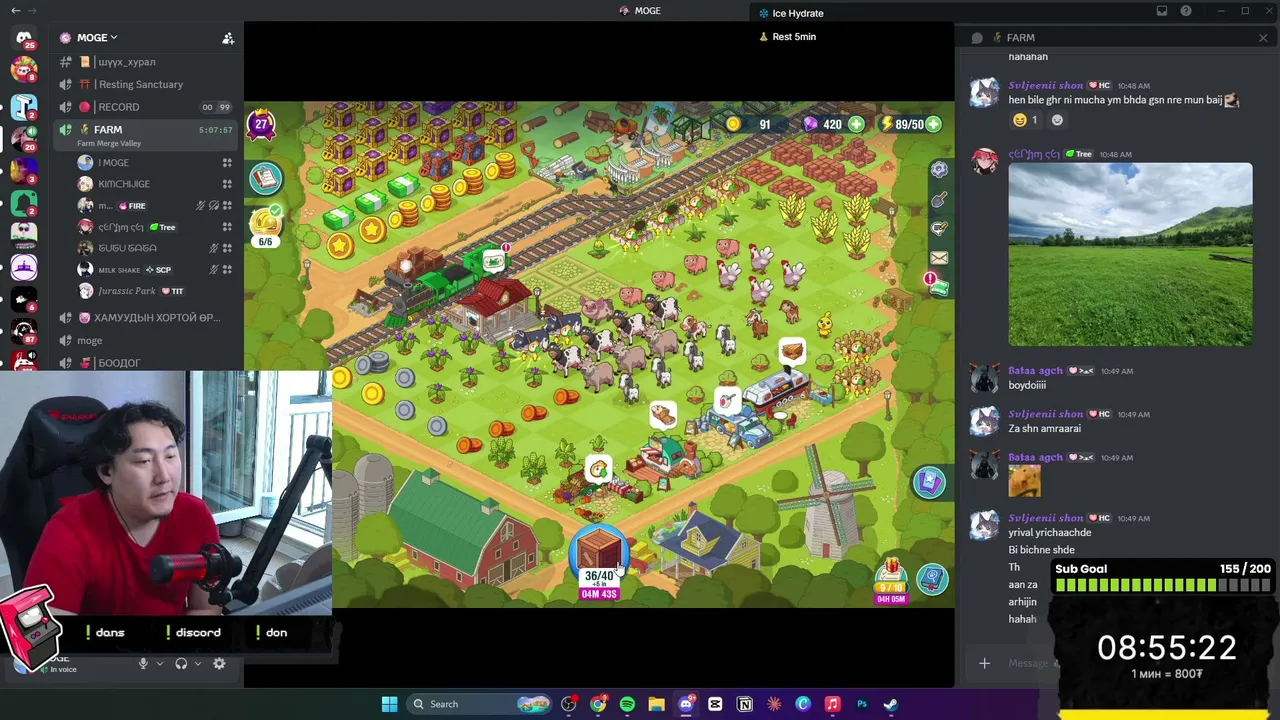Go back using title bar arrow
The width and height of the screenshot is (1280, 720).
tap(15, 11)
